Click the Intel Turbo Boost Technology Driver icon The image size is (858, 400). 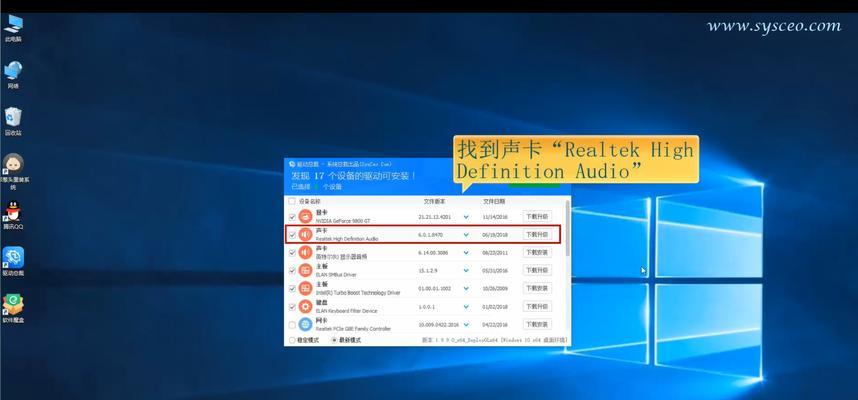click(305, 289)
